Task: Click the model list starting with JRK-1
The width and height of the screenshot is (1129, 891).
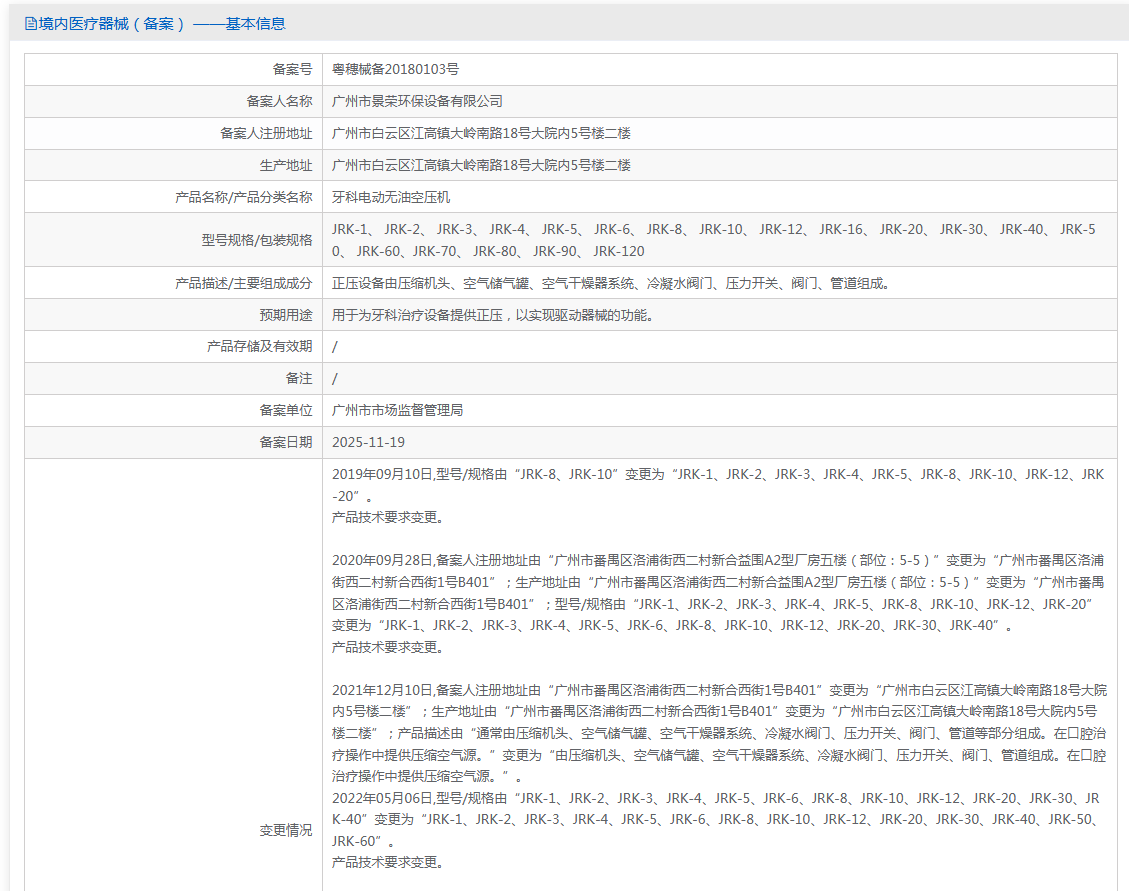Action: coord(714,240)
